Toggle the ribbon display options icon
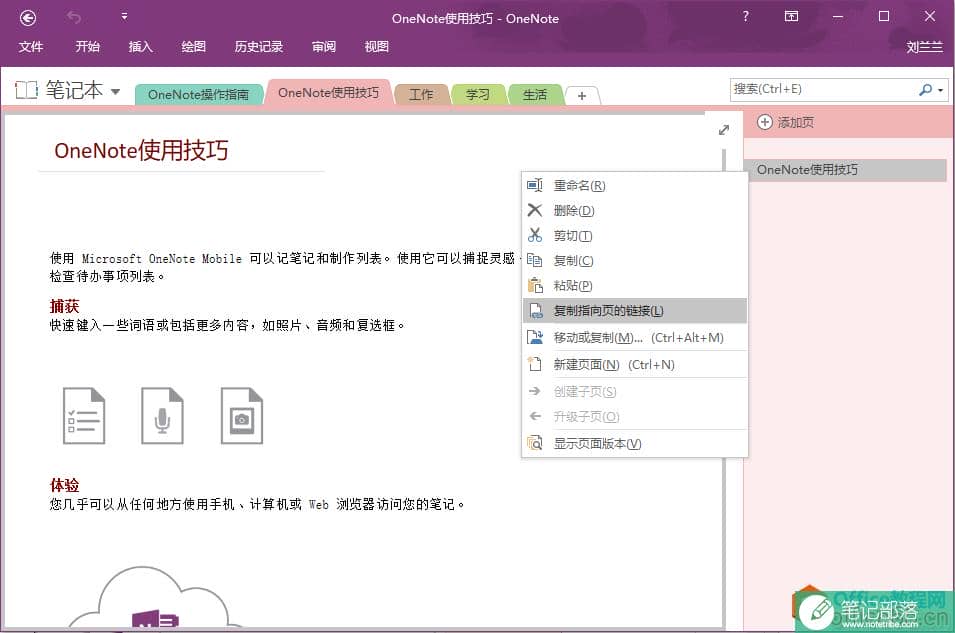This screenshot has height=633, width=955. (791, 16)
